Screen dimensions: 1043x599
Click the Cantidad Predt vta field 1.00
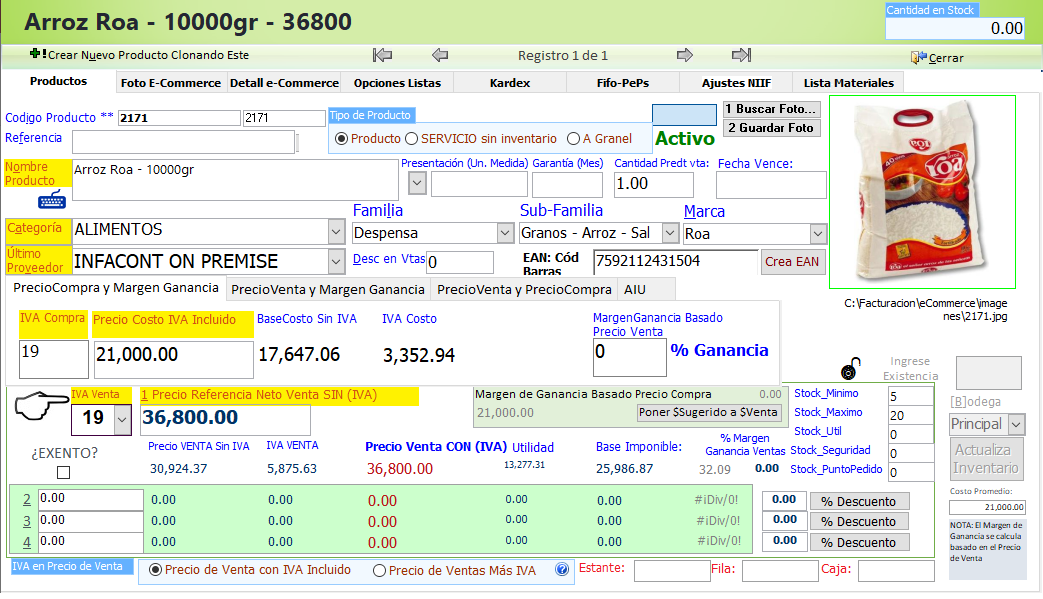(653, 184)
